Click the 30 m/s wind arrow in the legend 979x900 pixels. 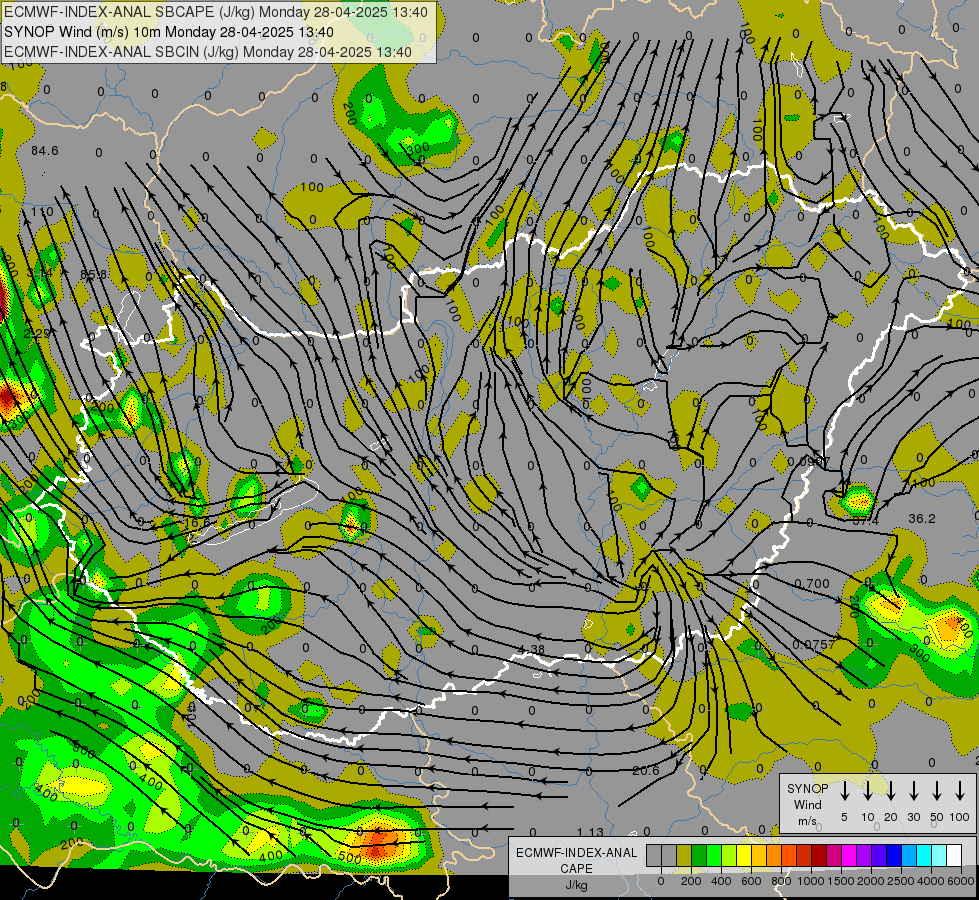click(x=913, y=791)
